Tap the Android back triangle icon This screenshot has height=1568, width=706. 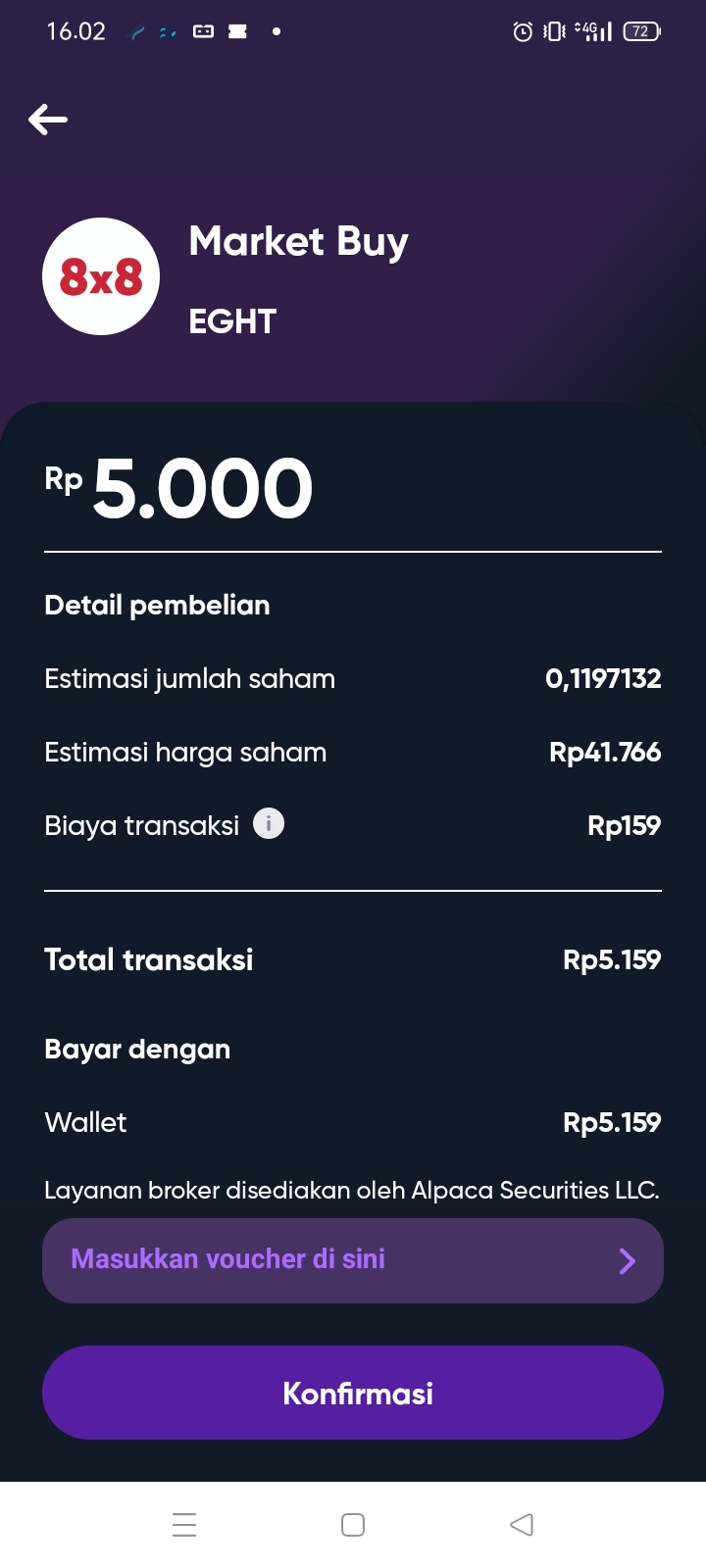[x=522, y=1525]
